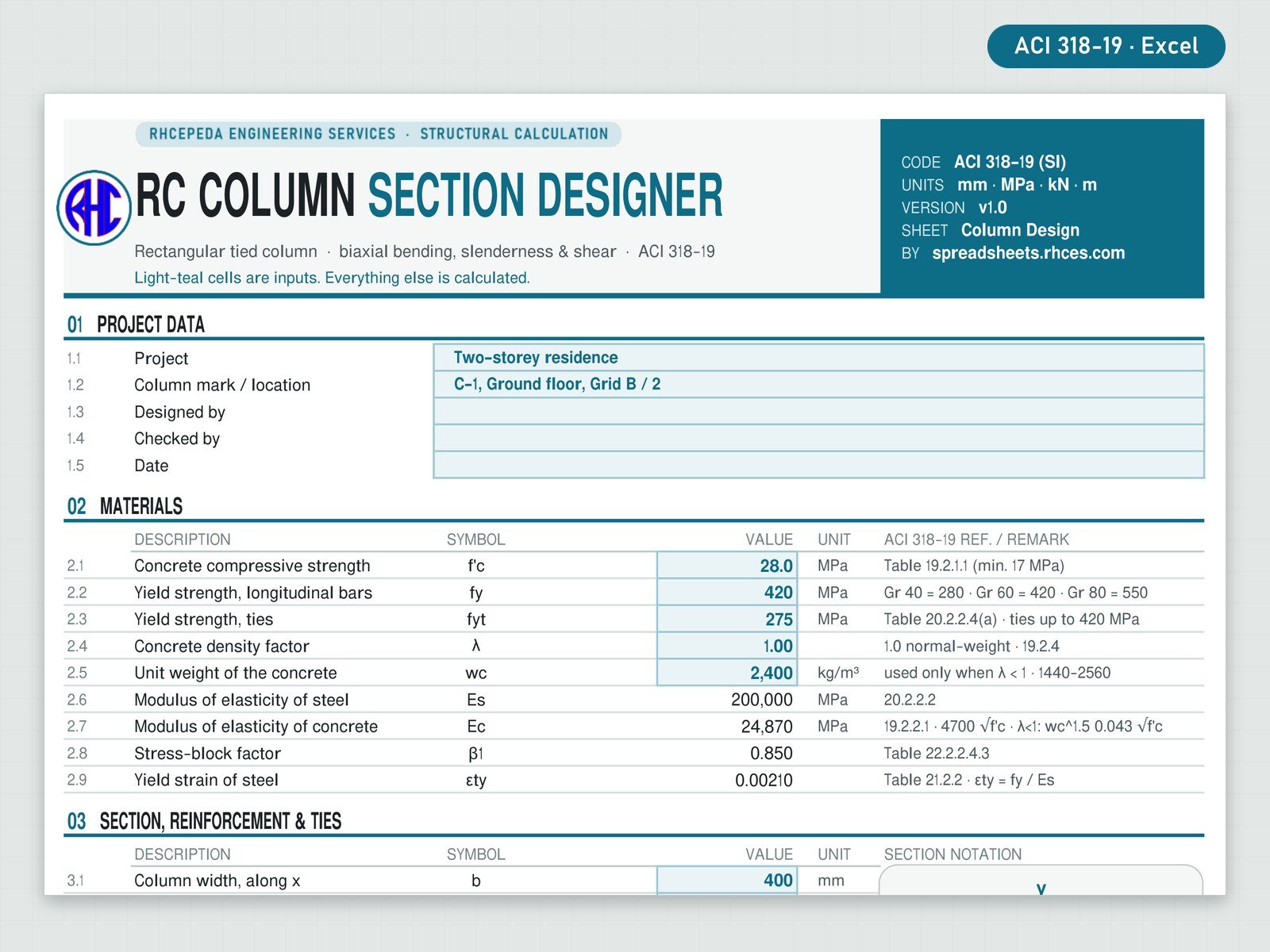Click the kg/m³ unit in row 2.5
1270x952 pixels.
point(838,673)
